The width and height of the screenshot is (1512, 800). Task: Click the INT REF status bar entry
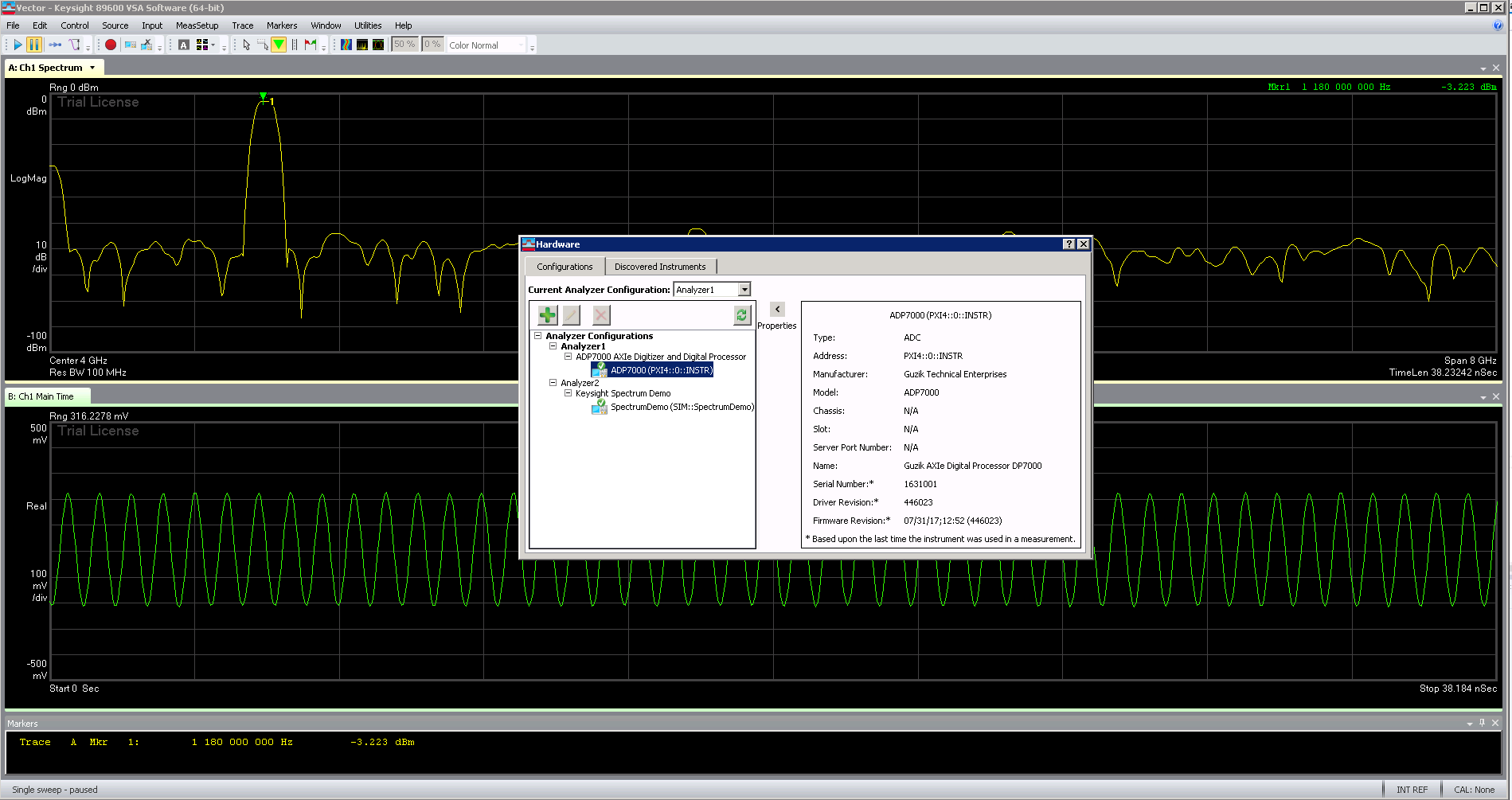1412,790
